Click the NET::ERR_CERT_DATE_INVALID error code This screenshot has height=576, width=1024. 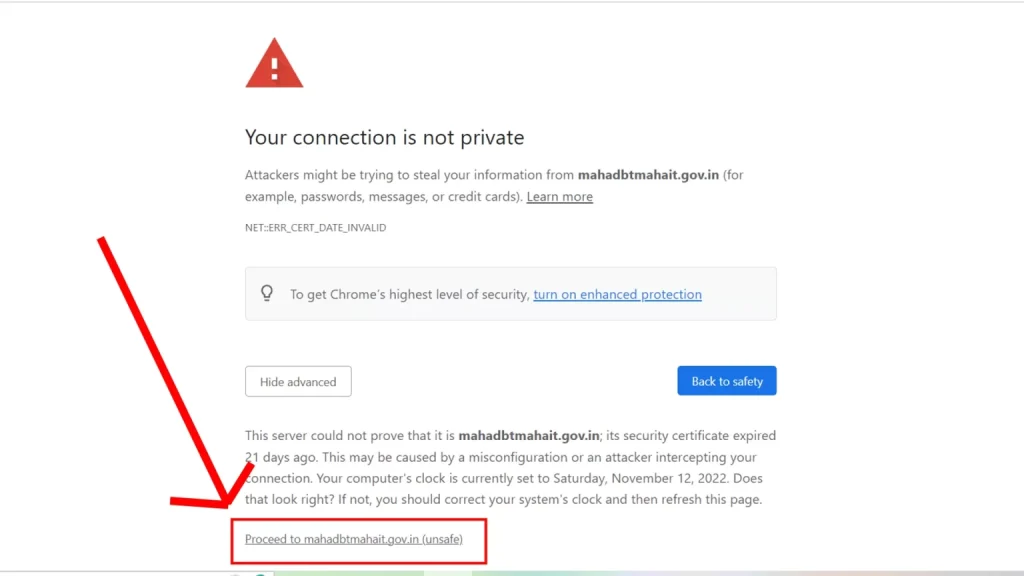click(316, 227)
